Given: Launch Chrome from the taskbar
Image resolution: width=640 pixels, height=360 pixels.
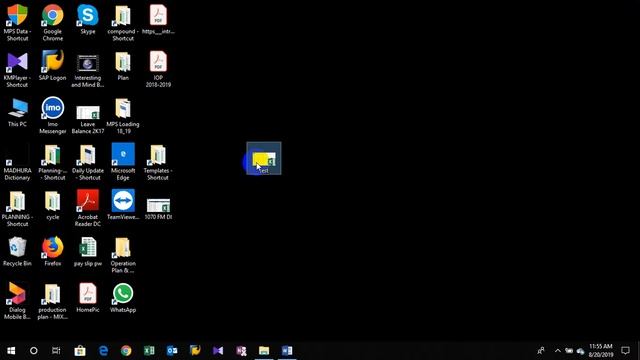Looking at the screenshot, I should tap(126, 351).
